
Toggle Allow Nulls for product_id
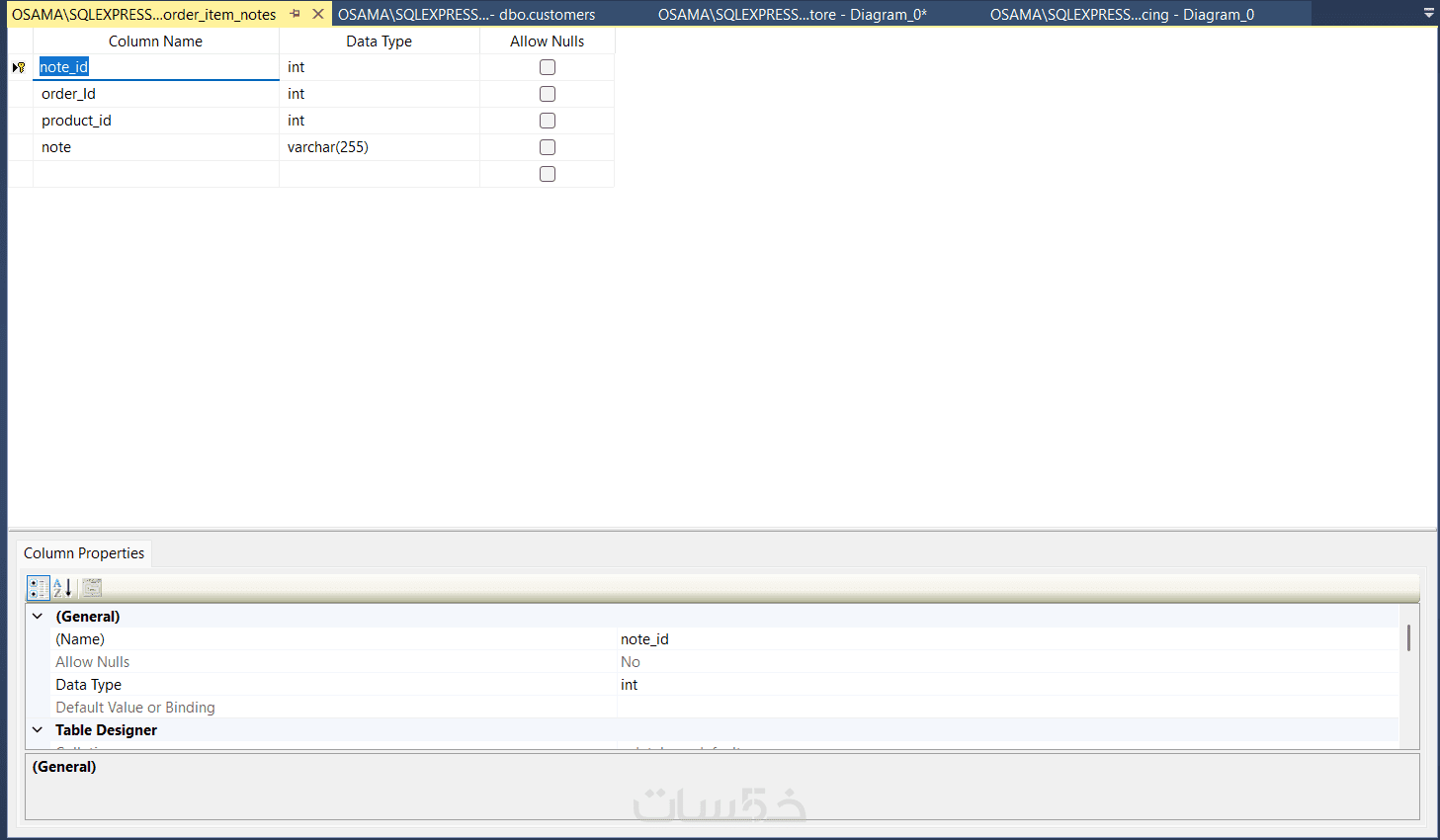click(x=548, y=121)
